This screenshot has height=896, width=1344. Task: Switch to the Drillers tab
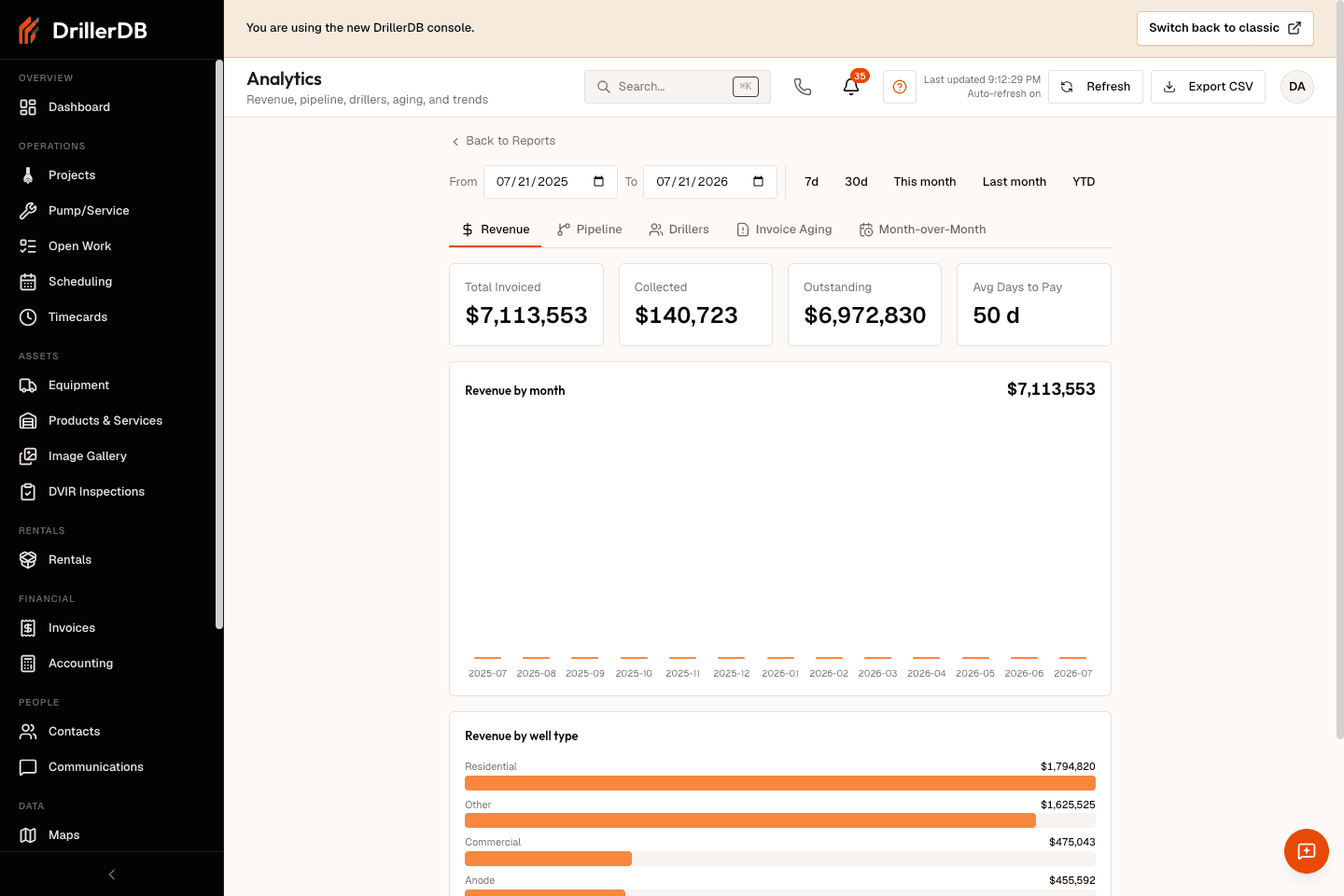coord(679,230)
